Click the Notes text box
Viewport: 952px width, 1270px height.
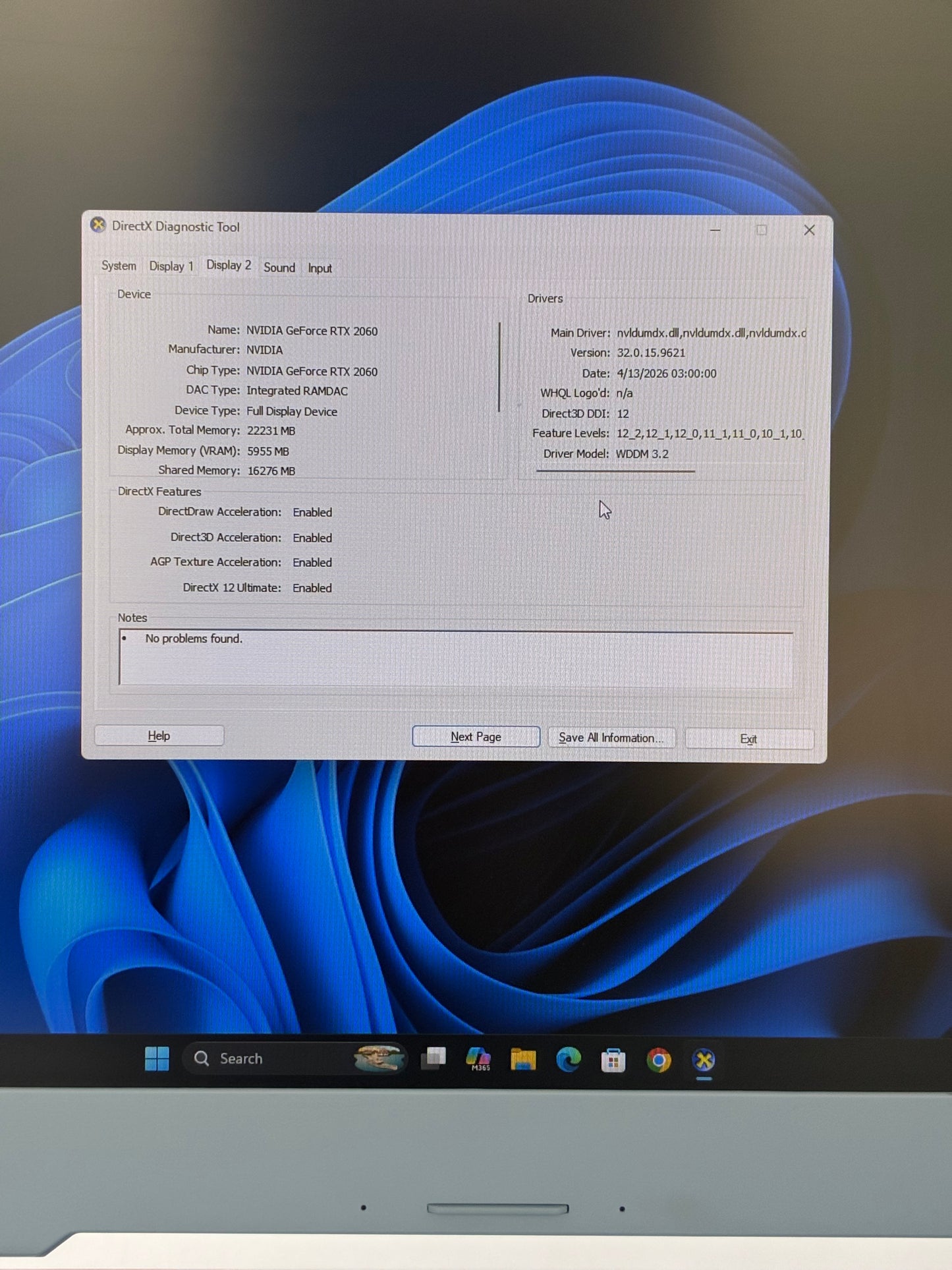[455, 658]
